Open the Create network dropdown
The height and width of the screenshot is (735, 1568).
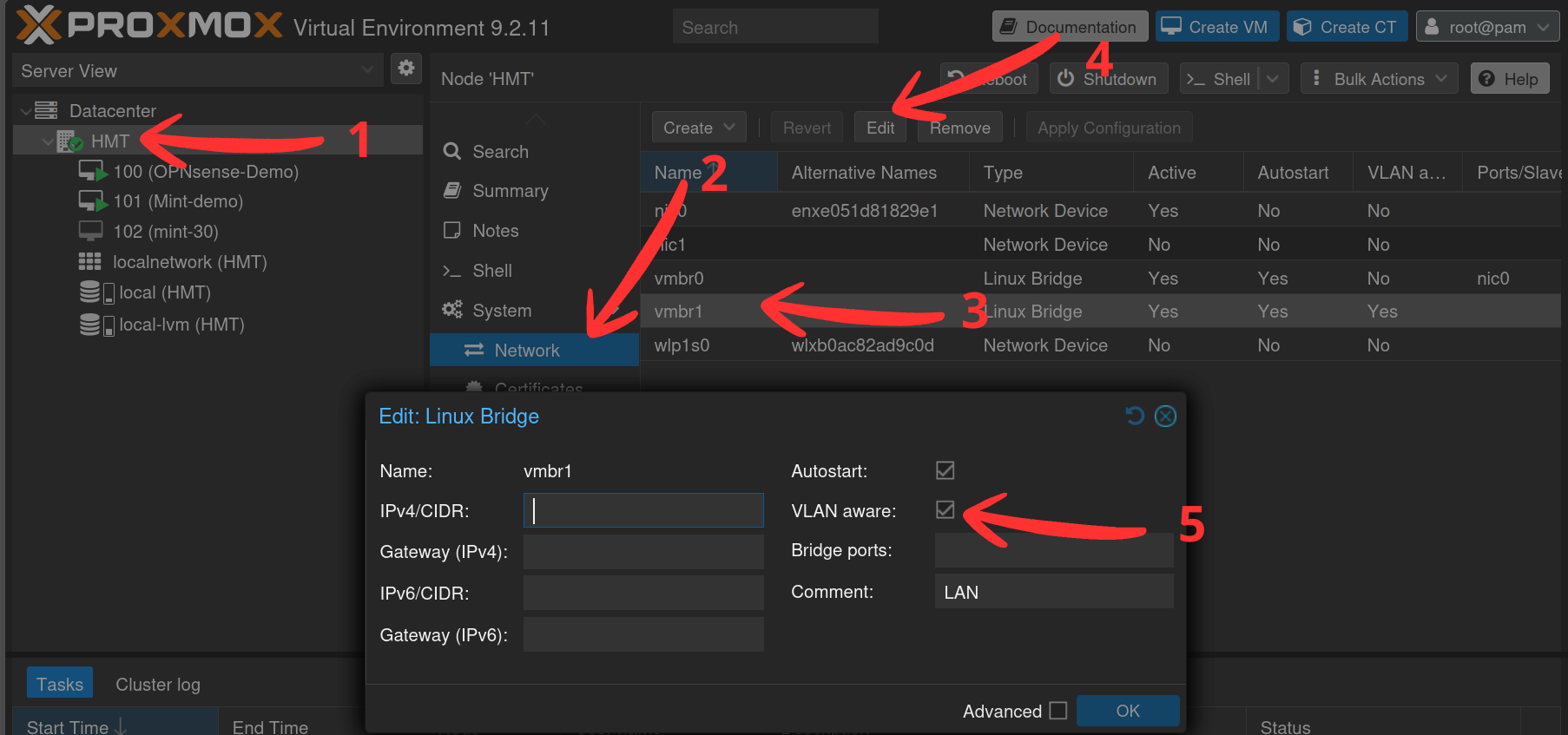click(x=699, y=128)
